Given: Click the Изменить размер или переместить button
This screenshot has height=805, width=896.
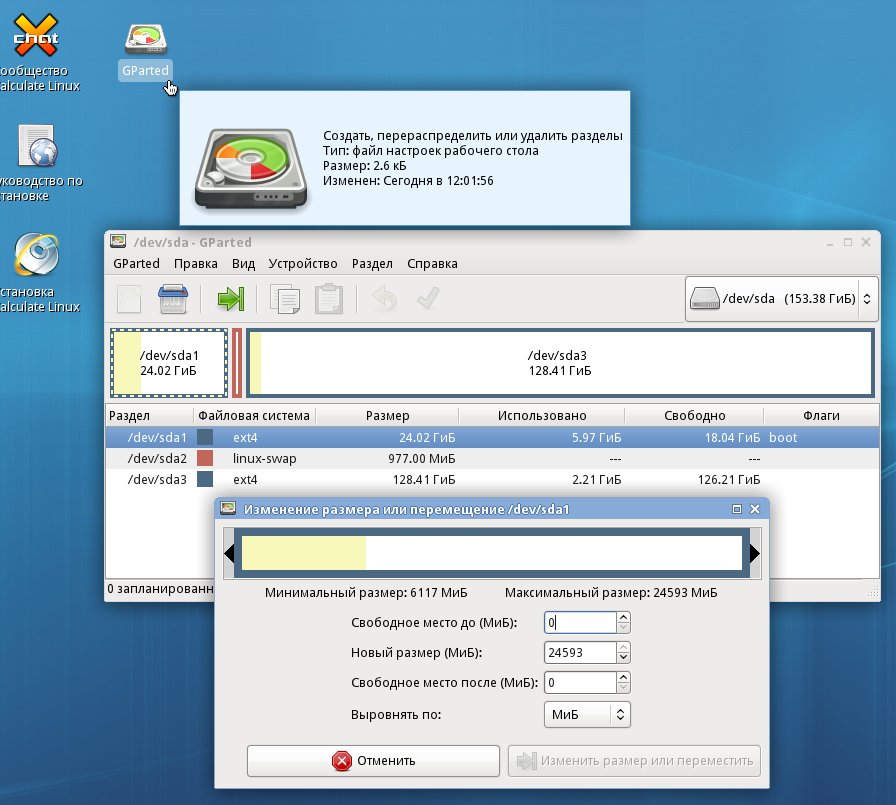Looking at the screenshot, I should pos(634,760).
